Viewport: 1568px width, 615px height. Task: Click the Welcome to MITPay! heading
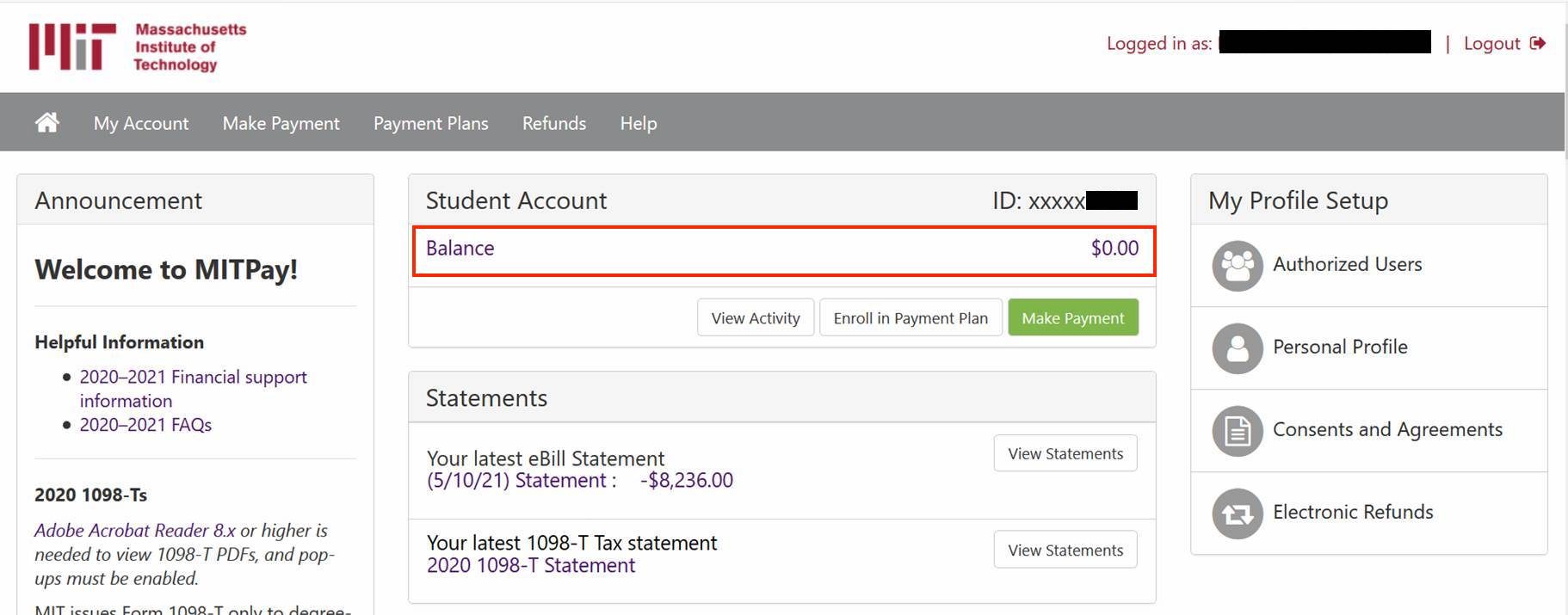tap(166, 270)
